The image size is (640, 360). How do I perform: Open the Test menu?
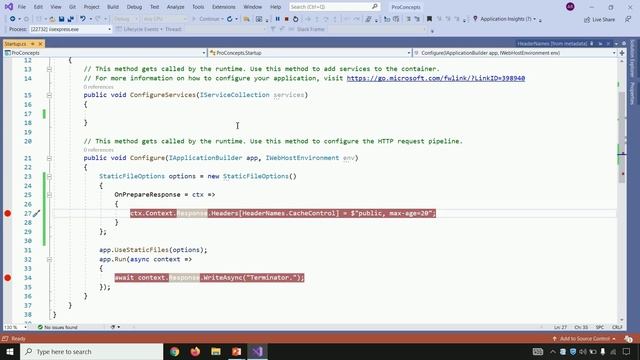(154, 7)
